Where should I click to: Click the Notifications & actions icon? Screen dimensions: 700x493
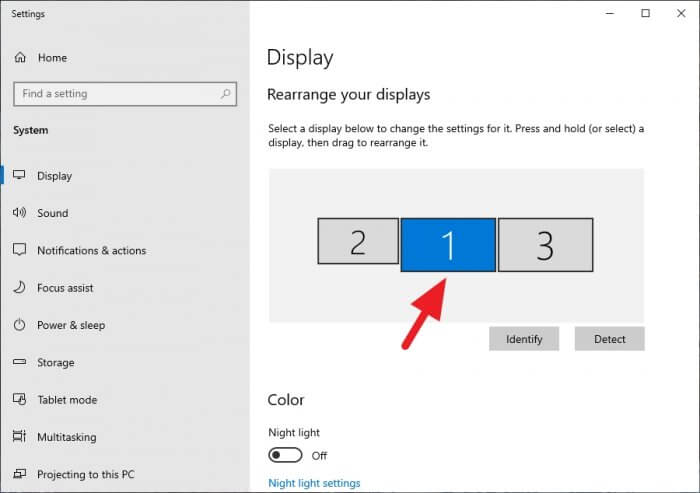point(19,250)
